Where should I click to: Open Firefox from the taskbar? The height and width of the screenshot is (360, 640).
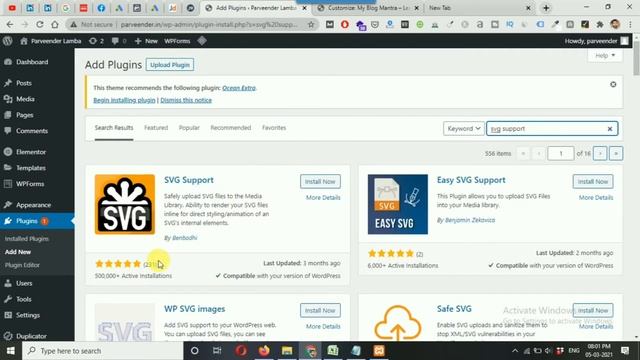pyautogui.click(x=264, y=351)
